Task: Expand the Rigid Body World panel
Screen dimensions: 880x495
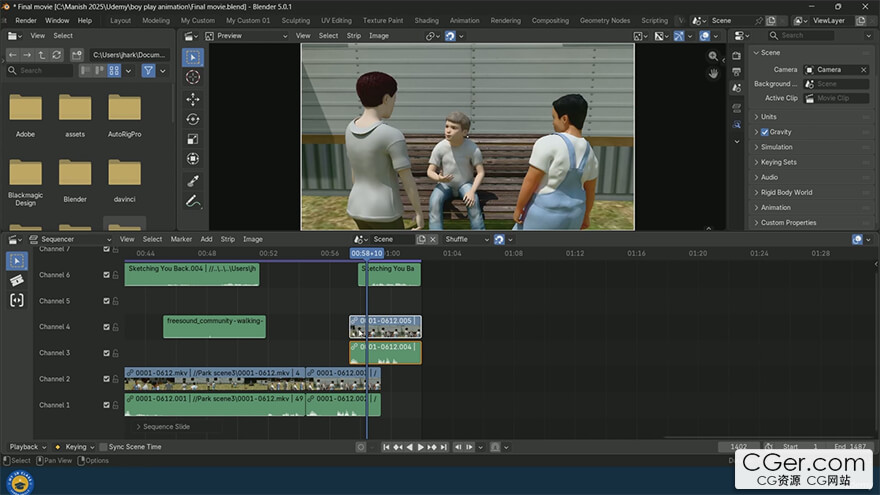Action: (786, 192)
